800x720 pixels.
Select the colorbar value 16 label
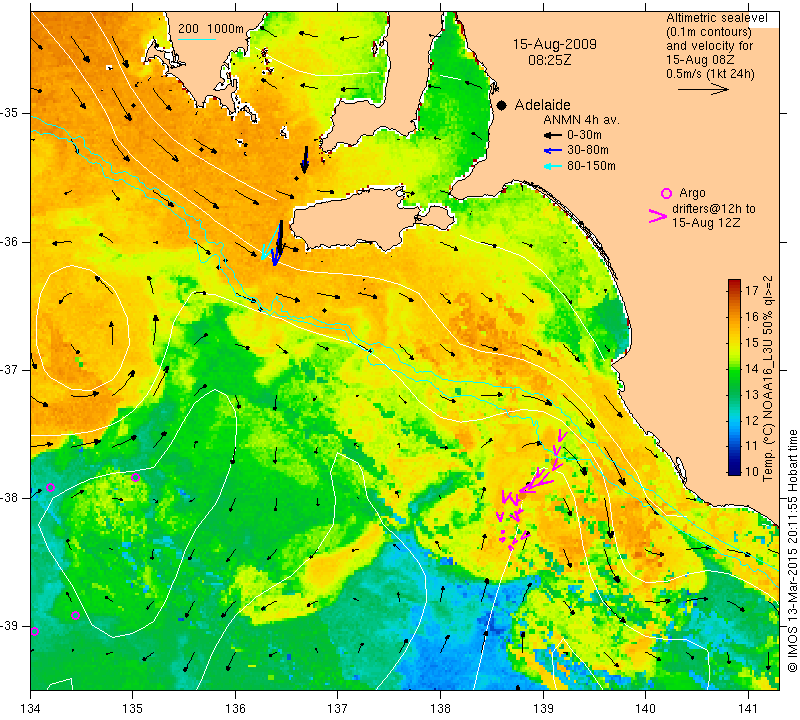(752, 317)
